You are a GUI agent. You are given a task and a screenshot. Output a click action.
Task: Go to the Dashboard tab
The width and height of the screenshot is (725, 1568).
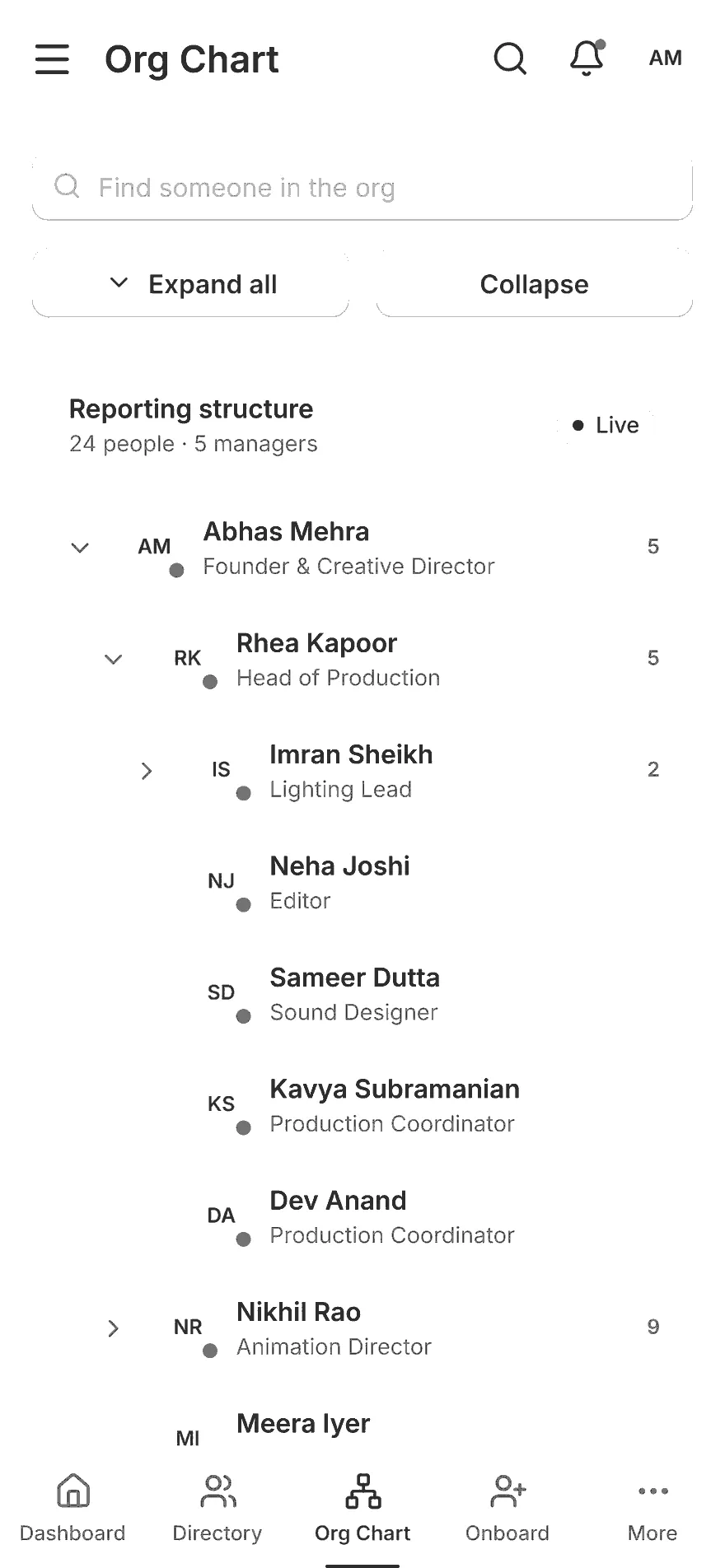(72, 1509)
